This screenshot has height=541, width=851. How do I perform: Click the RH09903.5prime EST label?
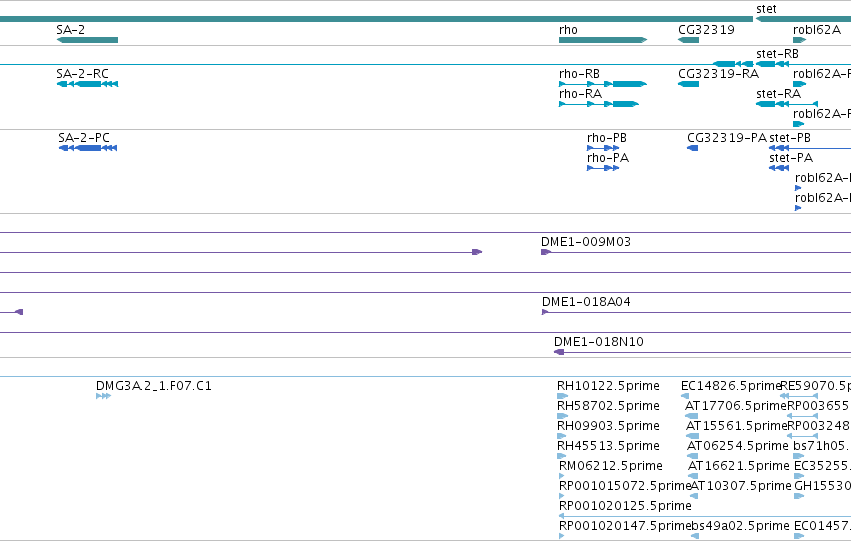[x=608, y=426]
